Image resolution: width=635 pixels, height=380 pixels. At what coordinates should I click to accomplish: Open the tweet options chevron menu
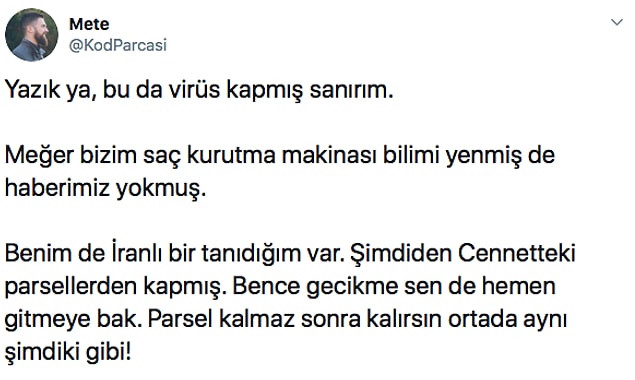pos(616,23)
